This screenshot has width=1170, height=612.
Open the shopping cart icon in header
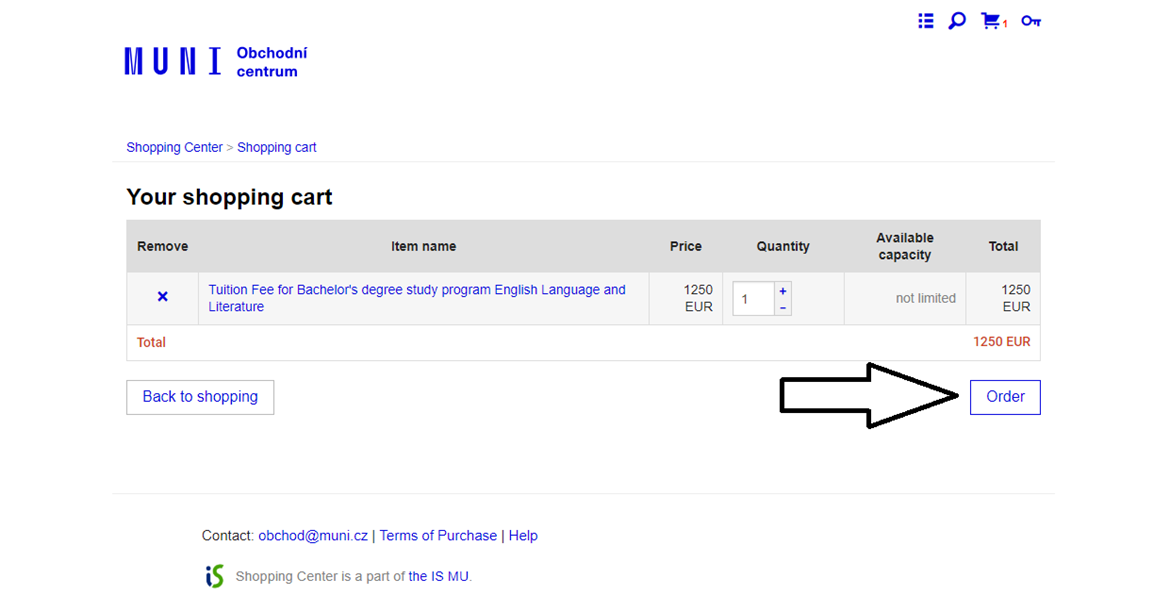point(991,21)
